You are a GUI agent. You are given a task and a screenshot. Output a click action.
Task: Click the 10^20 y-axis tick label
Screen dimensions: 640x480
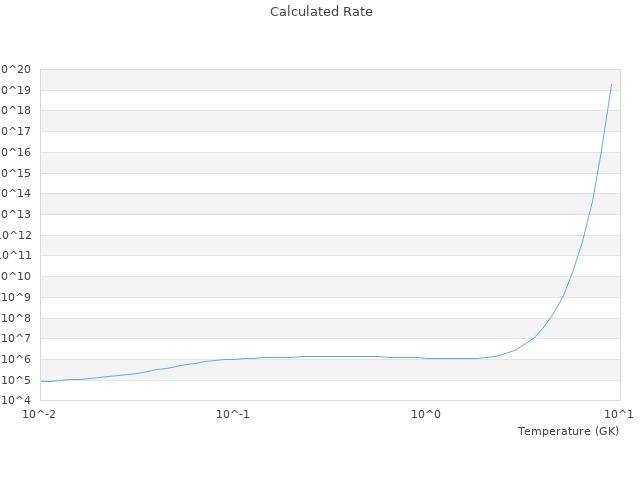[x=17, y=69]
